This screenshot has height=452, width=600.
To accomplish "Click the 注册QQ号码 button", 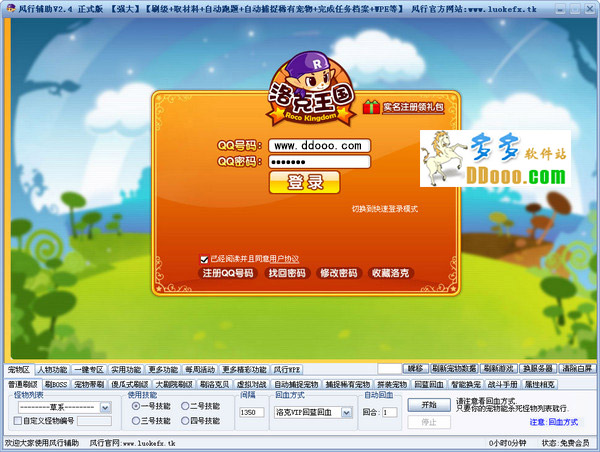I will click(x=228, y=273).
